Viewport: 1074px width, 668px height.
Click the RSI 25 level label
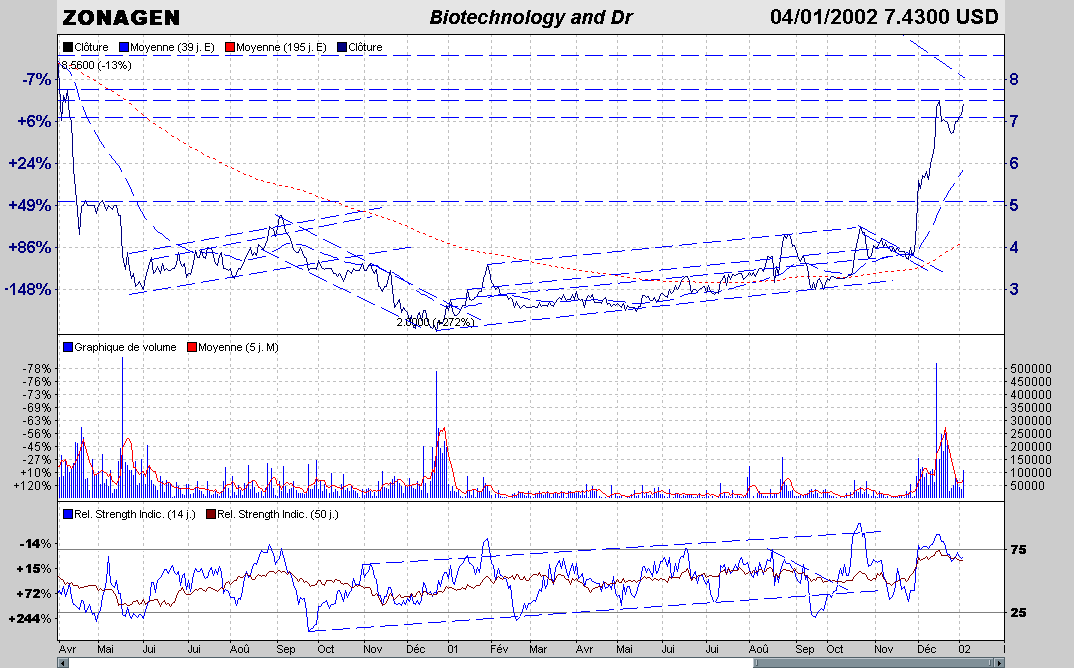[1018, 613]
